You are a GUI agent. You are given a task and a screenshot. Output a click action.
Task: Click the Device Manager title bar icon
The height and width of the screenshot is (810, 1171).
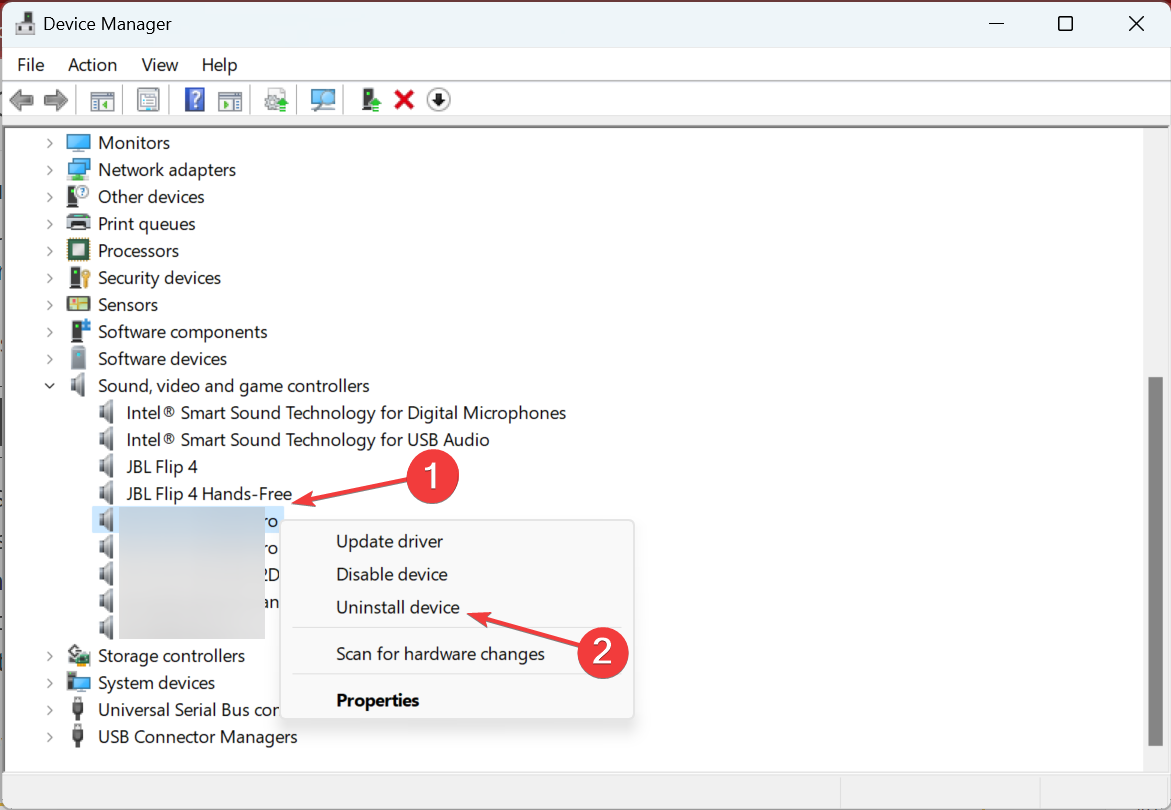pos(25,23)
